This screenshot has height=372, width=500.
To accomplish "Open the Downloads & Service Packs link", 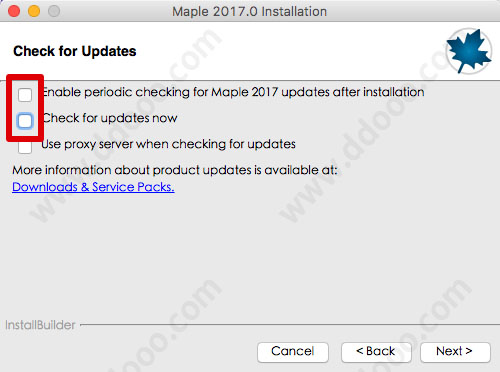I will [x=93, y=187].
